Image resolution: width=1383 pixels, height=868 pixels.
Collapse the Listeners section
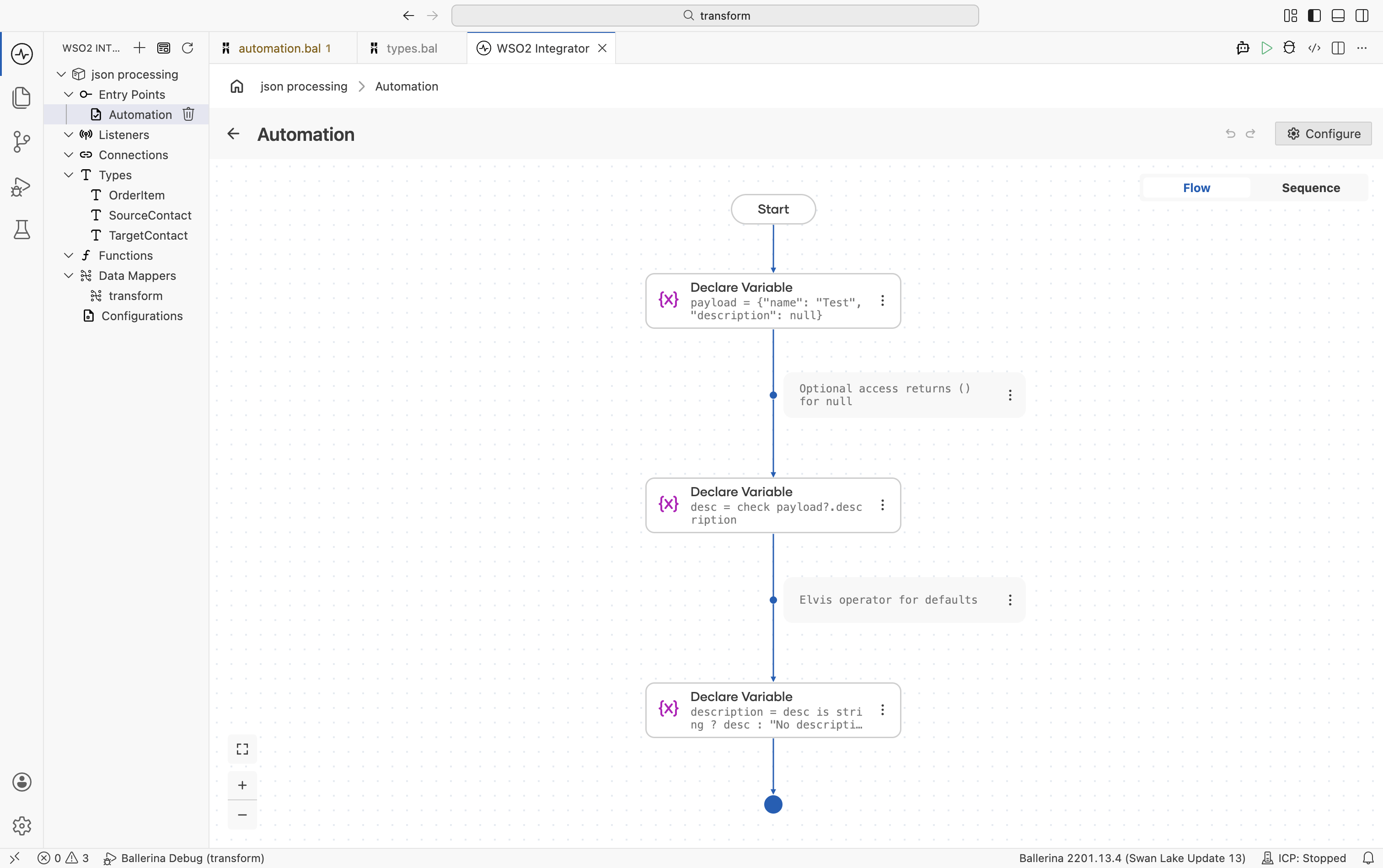point(69,134)
